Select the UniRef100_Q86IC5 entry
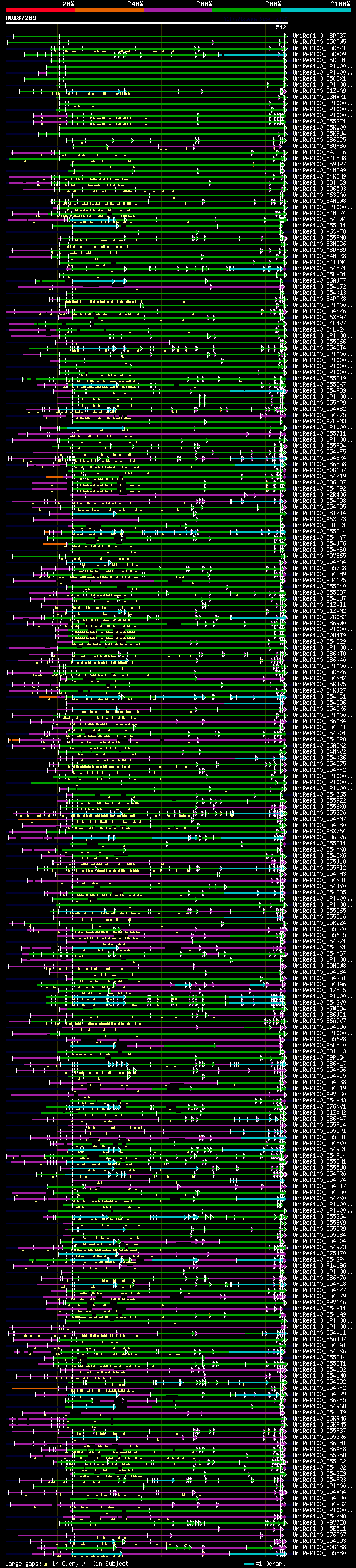Image resolution: width=356 pixels, height=1568 pixels. [319, 140]
